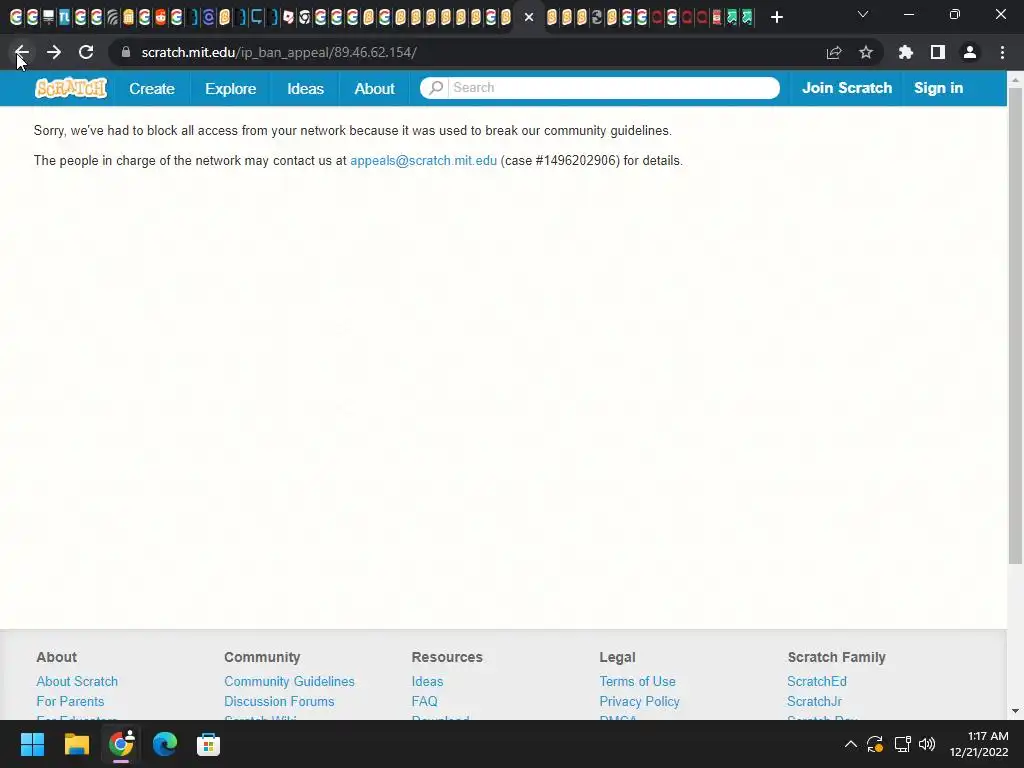This screenshot has width=1024, height=768.
Task: Click Sign in
Action: click(x=938, y=88)
